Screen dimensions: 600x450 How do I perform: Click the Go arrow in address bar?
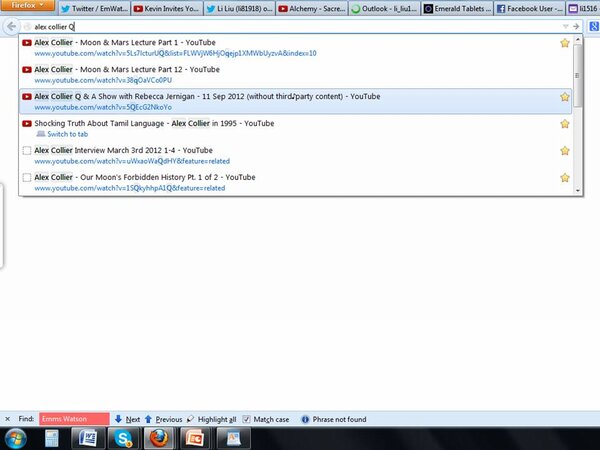[x=576, y=26]
